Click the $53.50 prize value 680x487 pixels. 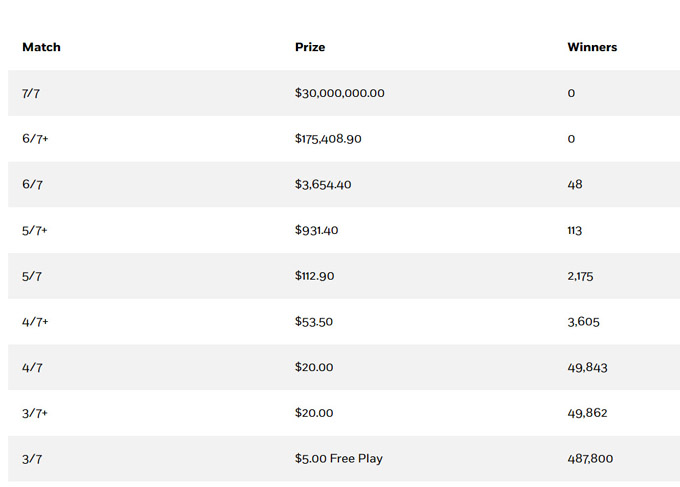(x=314, y=322)
